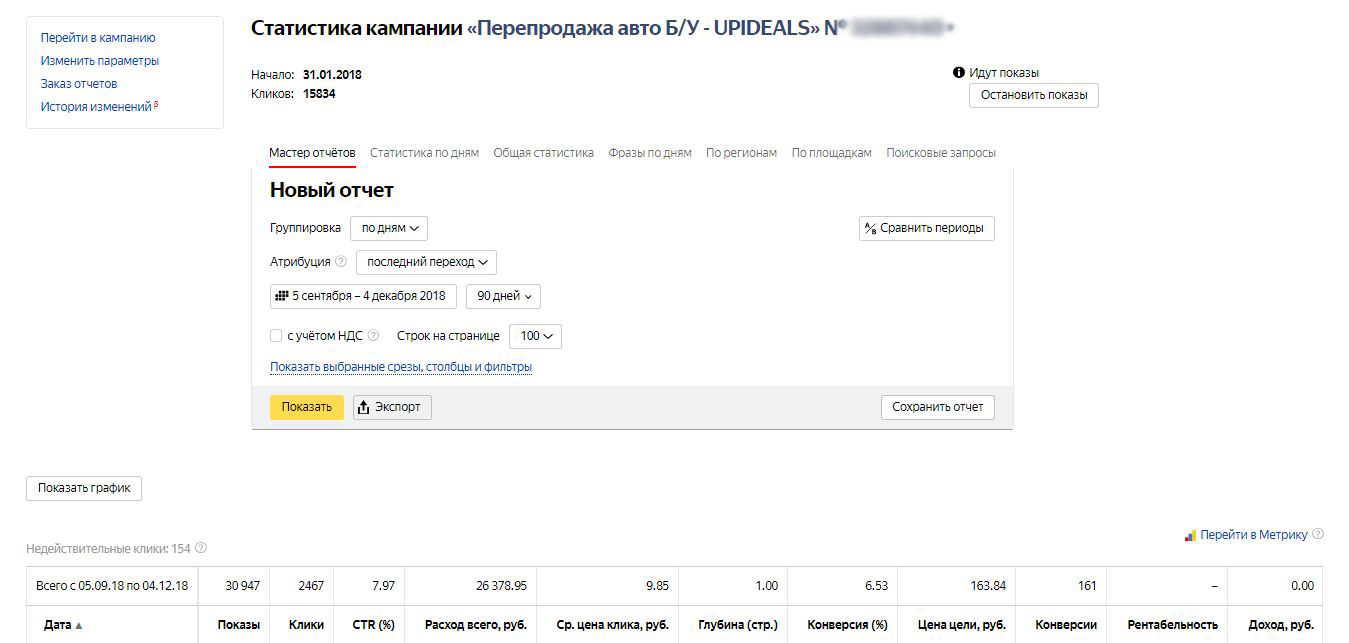
Task: Switch to По регионам tab
Action: pyautogui.click(x=741, y=153)
